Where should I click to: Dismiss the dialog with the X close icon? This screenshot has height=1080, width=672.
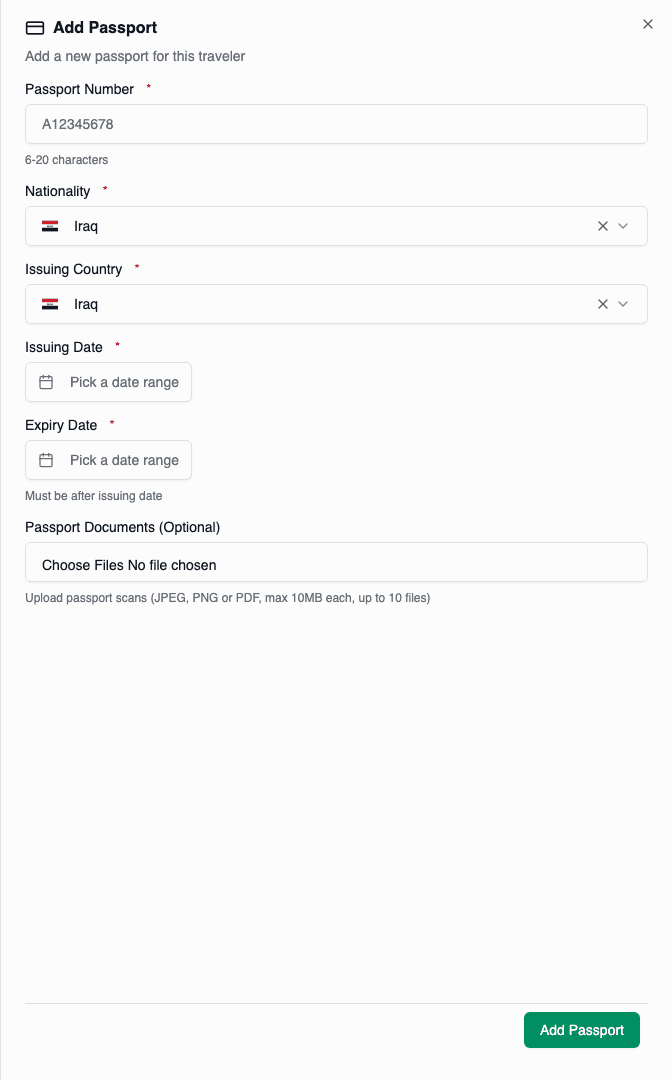(x=647, y=24)
